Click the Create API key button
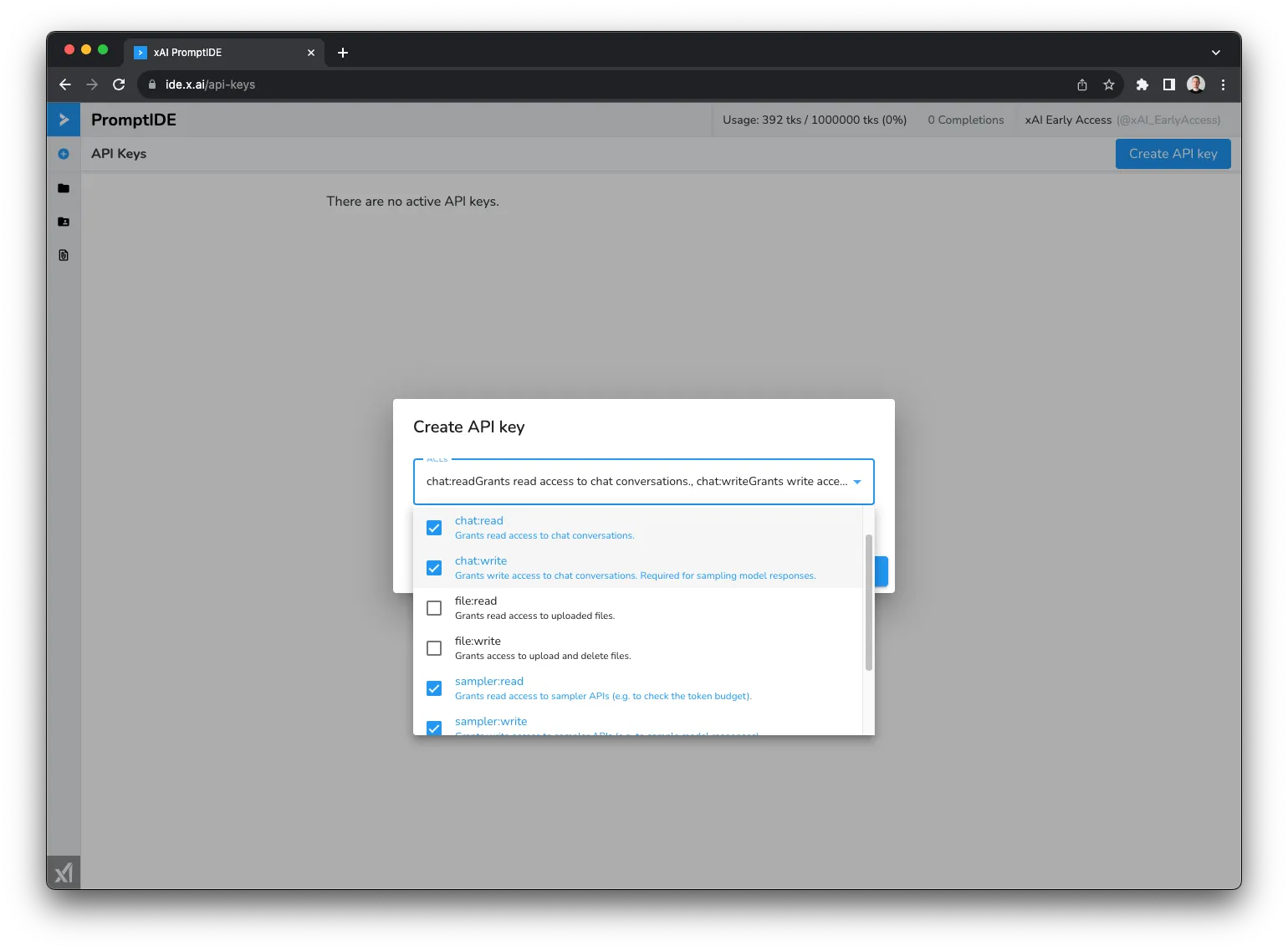This screenshot has height=951, width=1288. pyautogui.click(x=1173, y=154)
